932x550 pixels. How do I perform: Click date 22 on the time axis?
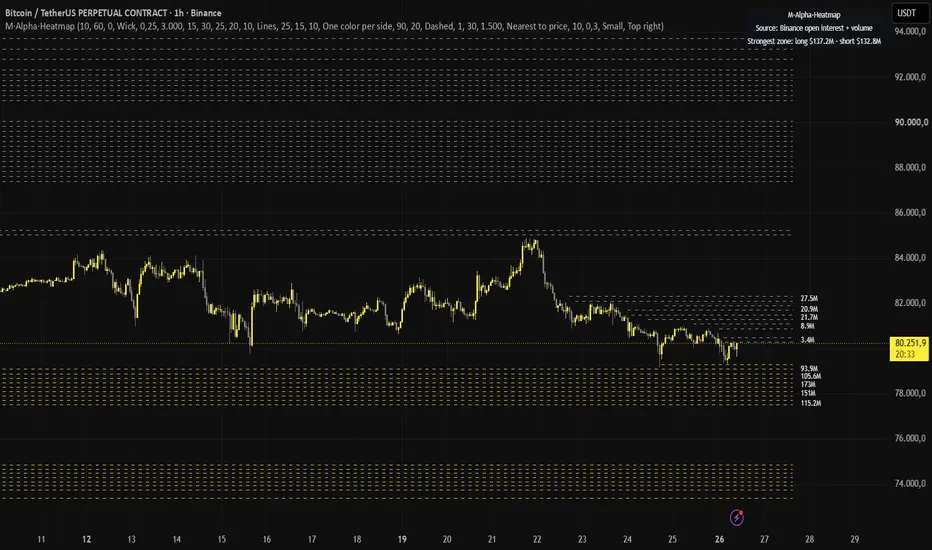click(x=537, y=539)
